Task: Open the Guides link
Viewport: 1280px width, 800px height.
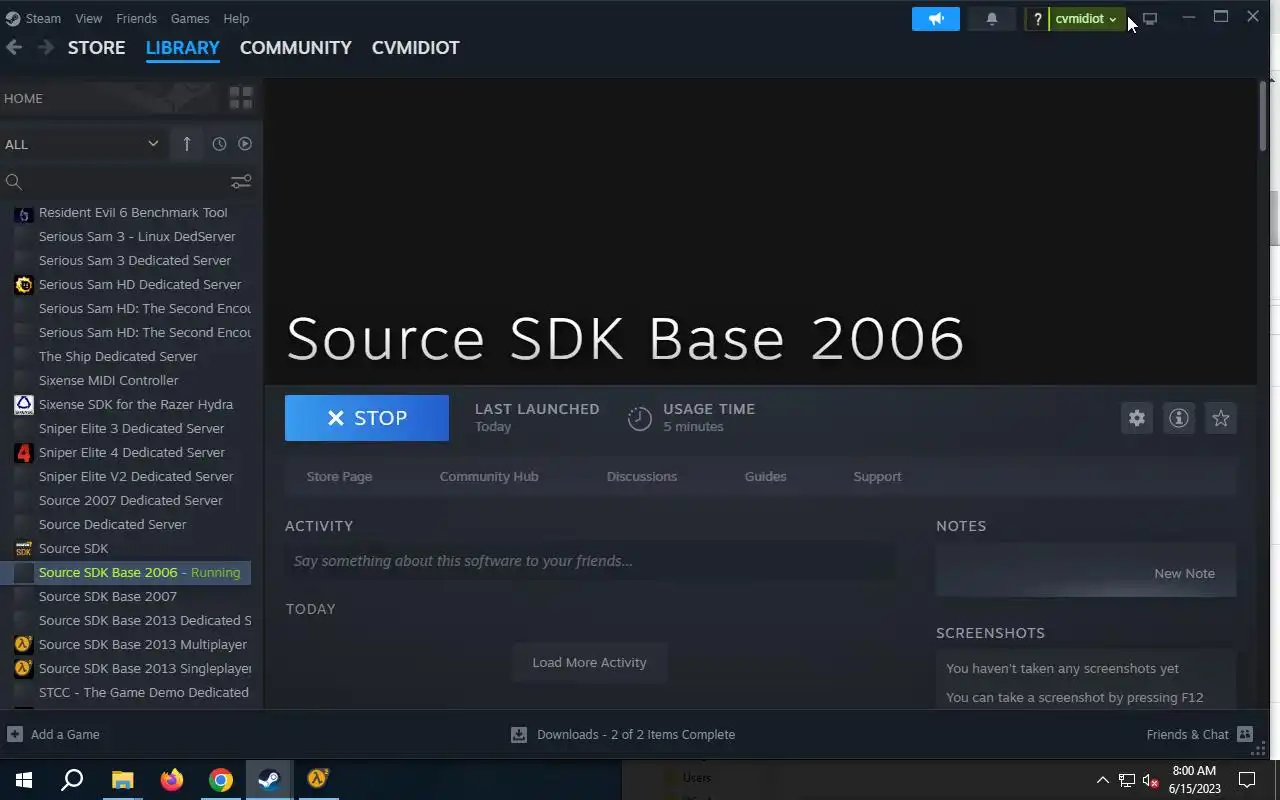Action: [x=765, y=476]
